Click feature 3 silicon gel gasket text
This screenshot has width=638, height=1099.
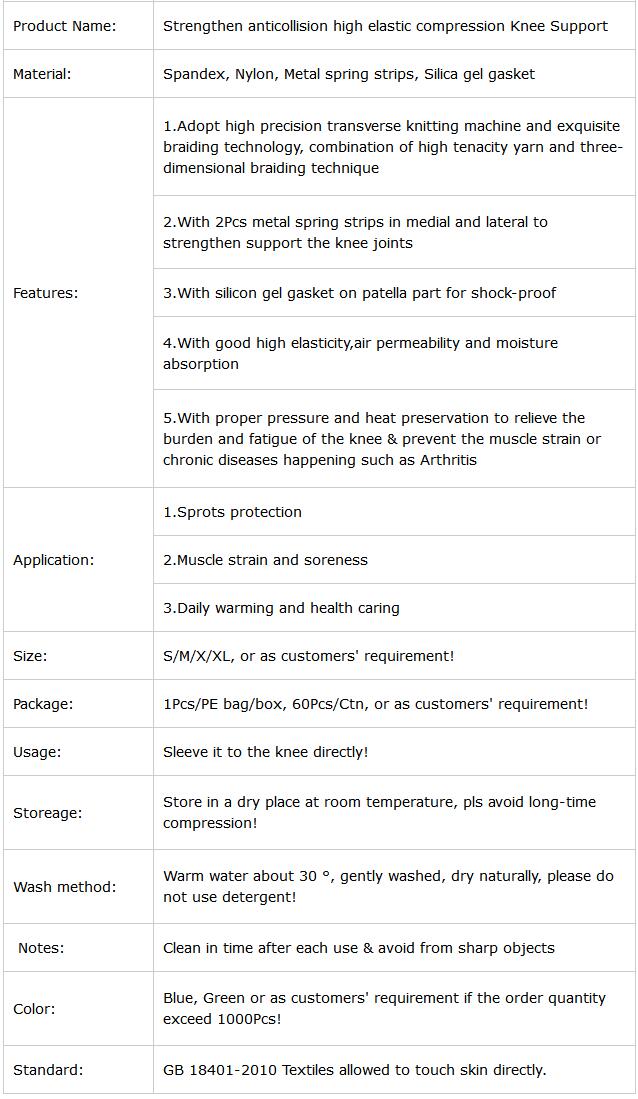(x=359, y=293)
